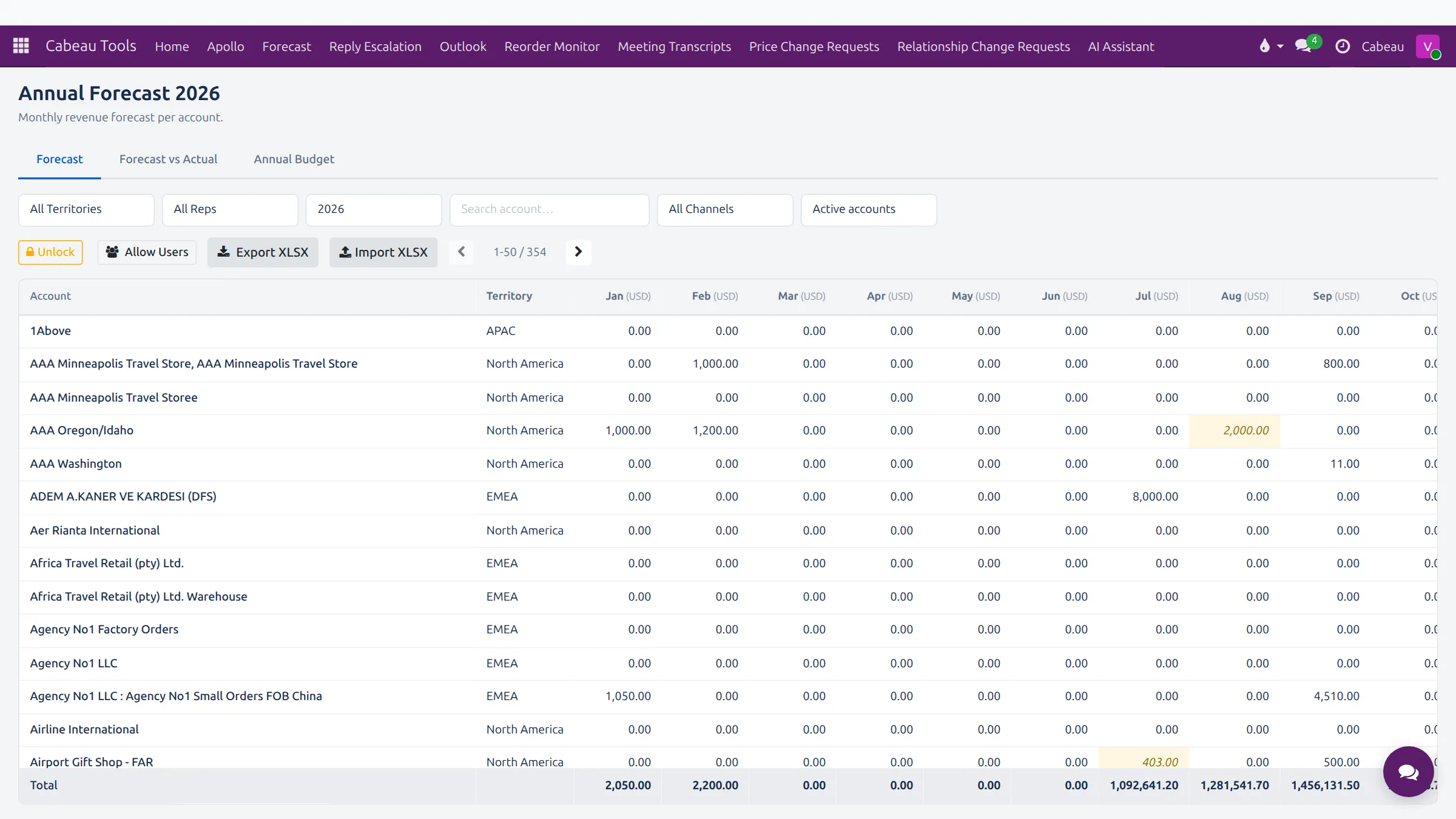Click the 1-50 / 354 pager text
This screenshot has height=819, width=1456.
(x=519, y=252)
